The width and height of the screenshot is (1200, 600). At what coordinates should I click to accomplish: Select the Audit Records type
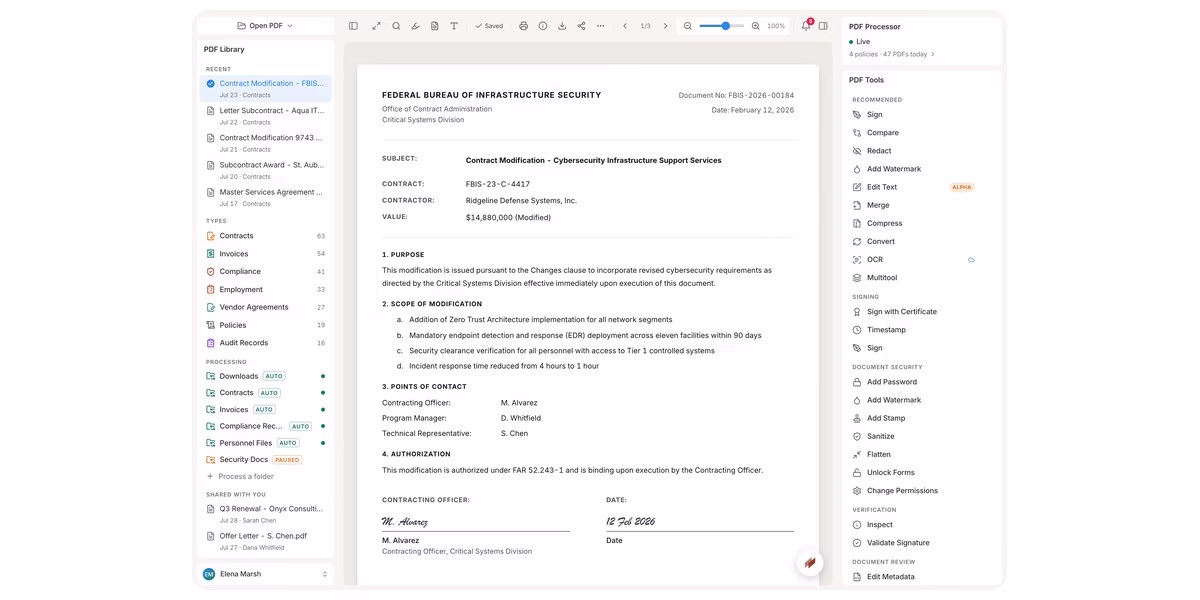pyautogui.click(x=265, y=343)
